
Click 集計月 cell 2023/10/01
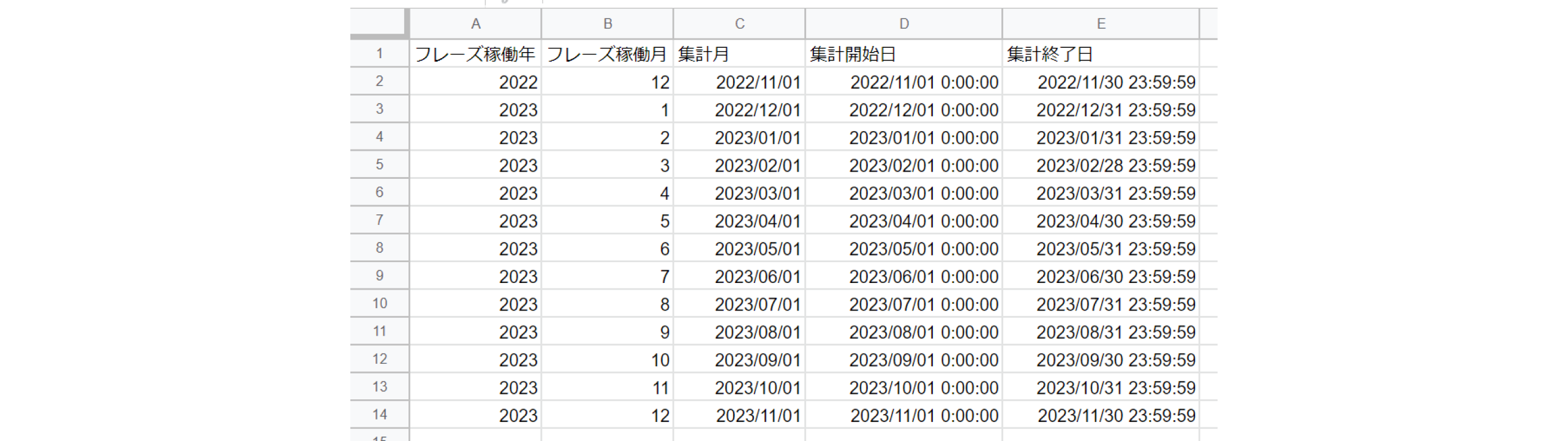coord(739,388)
